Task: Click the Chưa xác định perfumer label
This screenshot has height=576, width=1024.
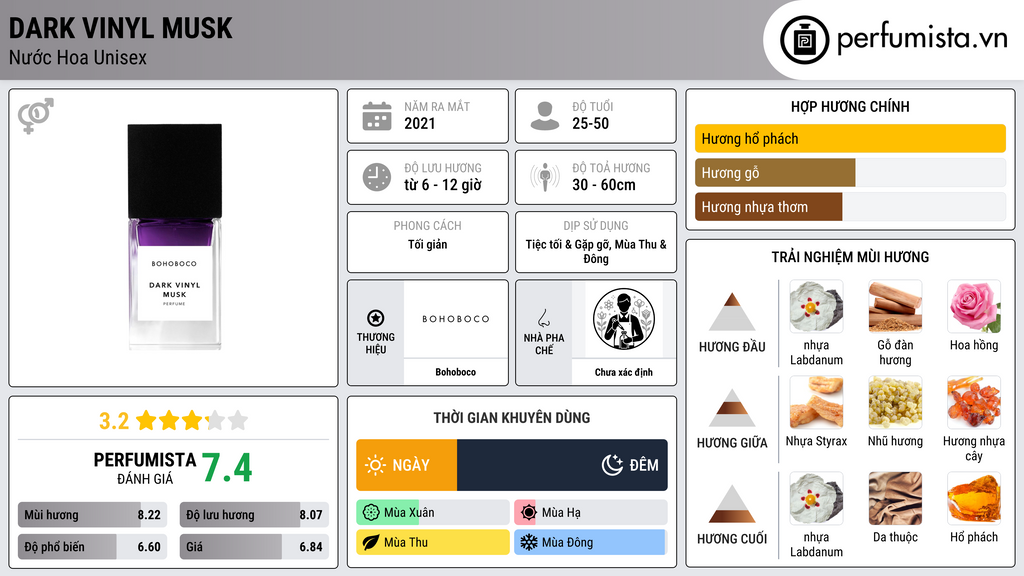Action: pos(624,372)
